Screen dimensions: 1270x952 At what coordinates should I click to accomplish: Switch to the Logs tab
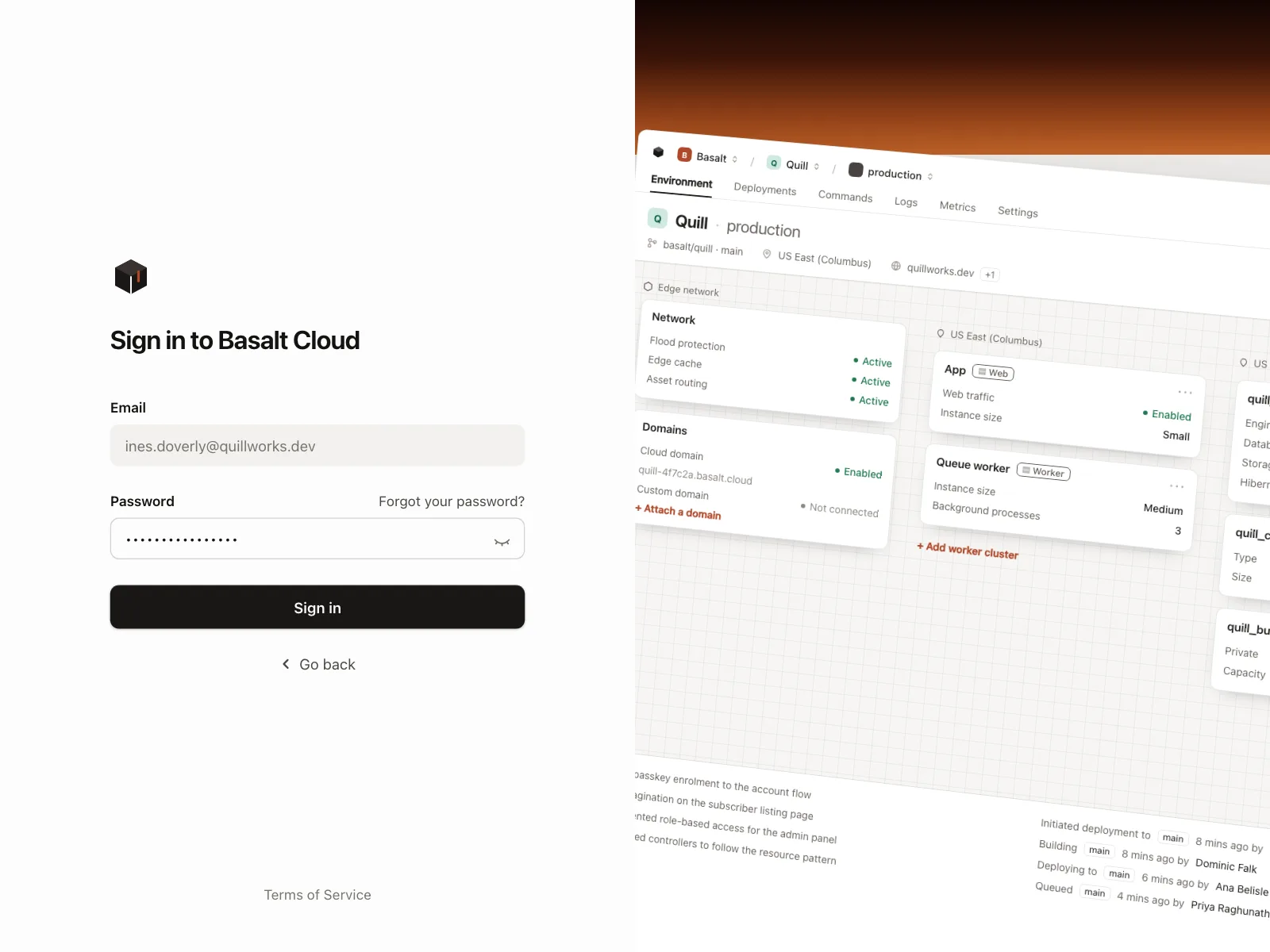[x=906, y=202]
